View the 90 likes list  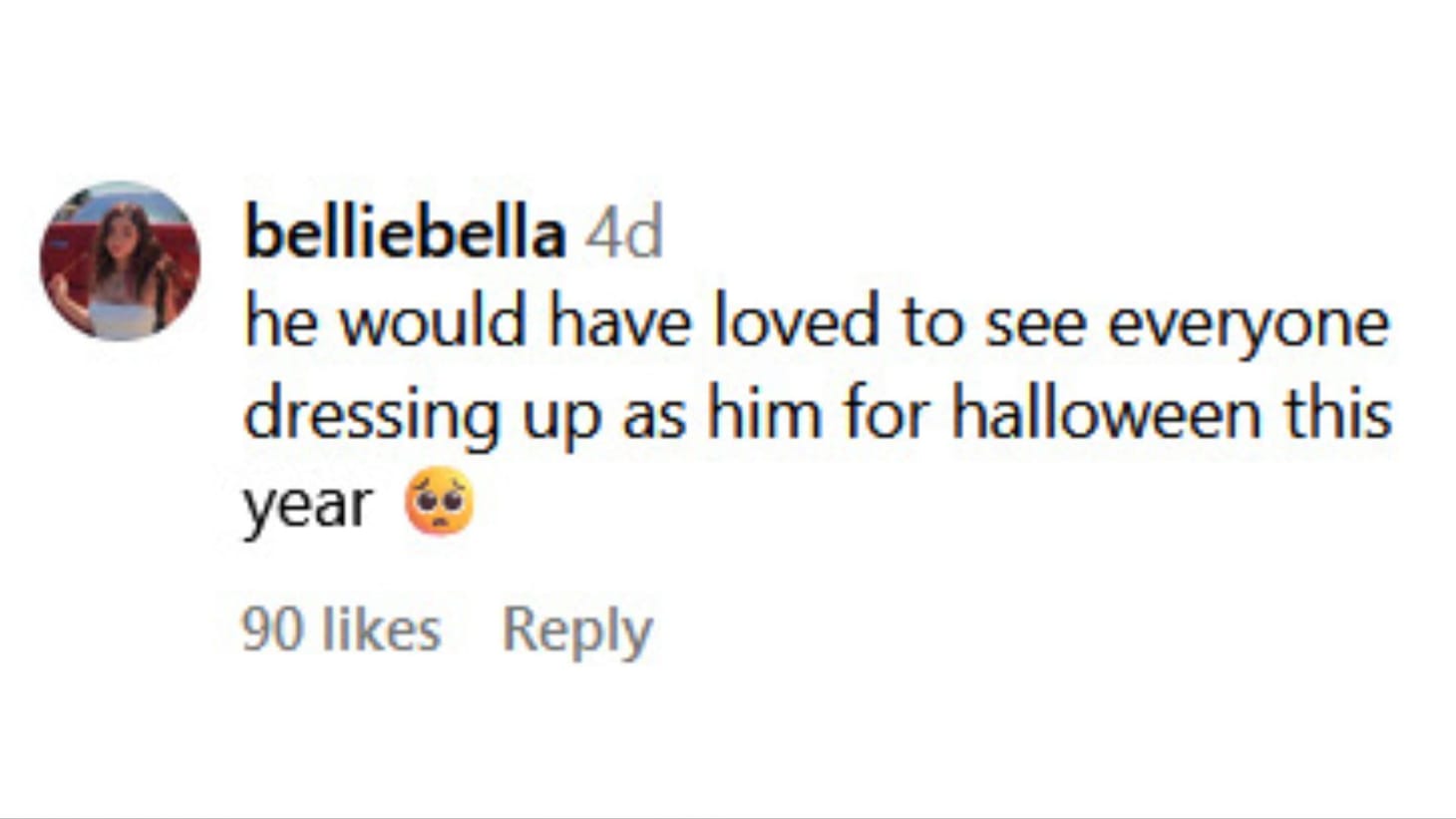[341, 629]
